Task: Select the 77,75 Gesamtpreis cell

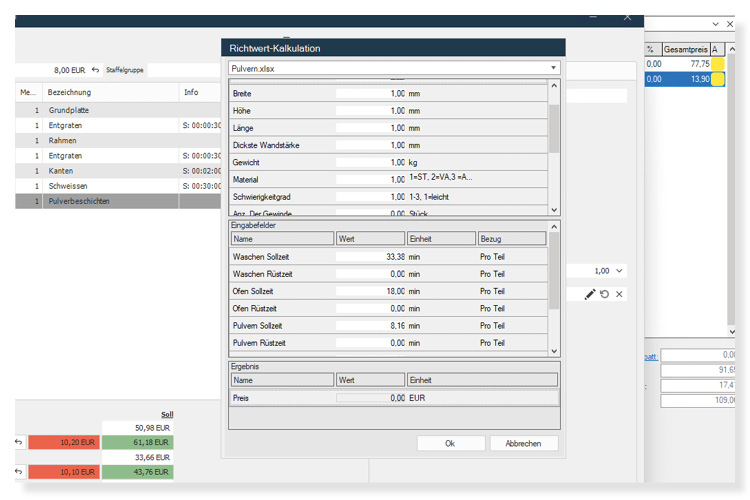Action: coord(688,64)
